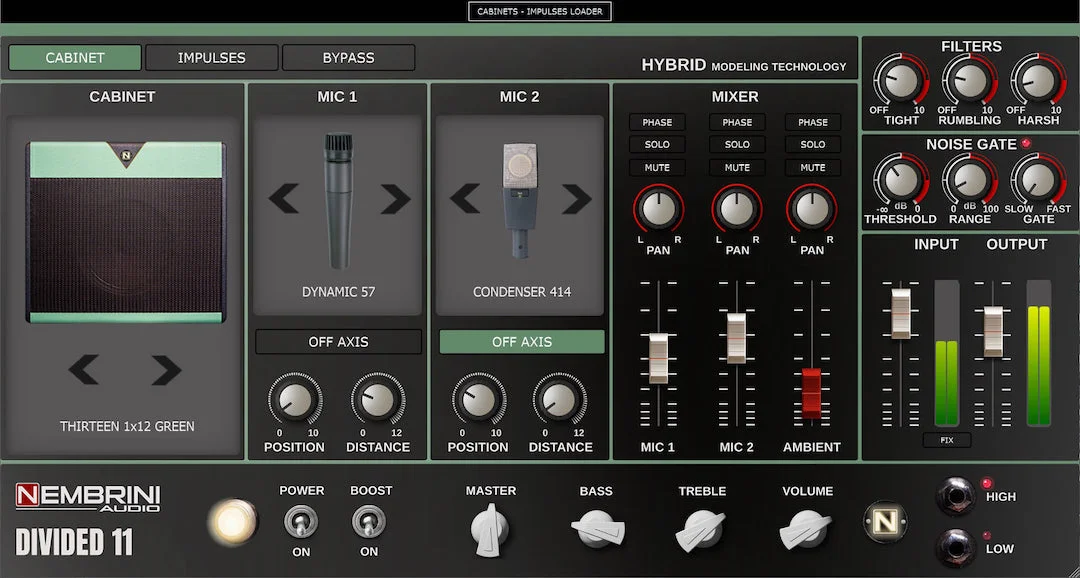1080x578 pixels.
Task: Click the HARSH filter knob
Action: point(1039,81)
